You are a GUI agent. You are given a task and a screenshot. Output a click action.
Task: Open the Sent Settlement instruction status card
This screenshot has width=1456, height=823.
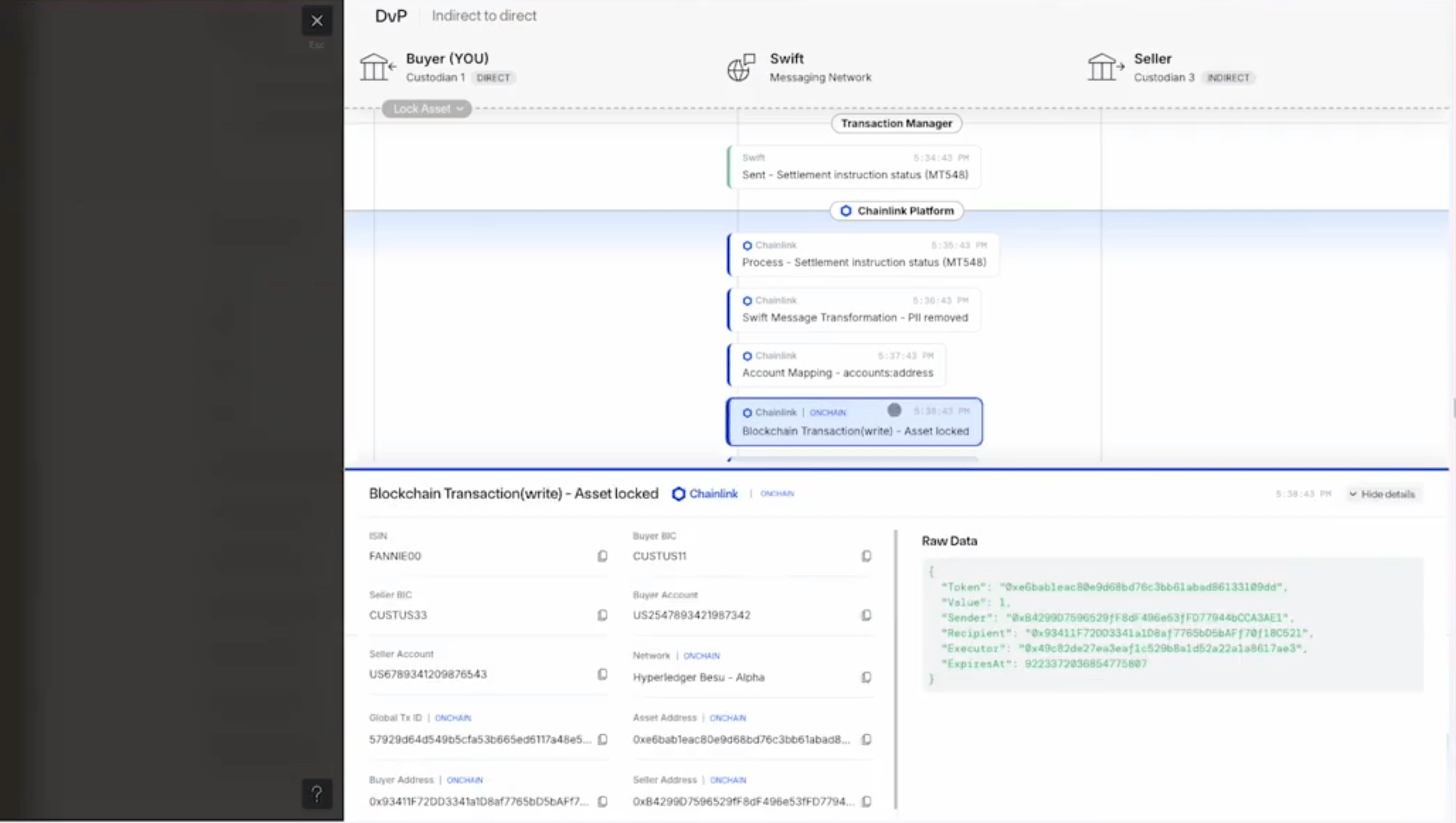[854, 167]
